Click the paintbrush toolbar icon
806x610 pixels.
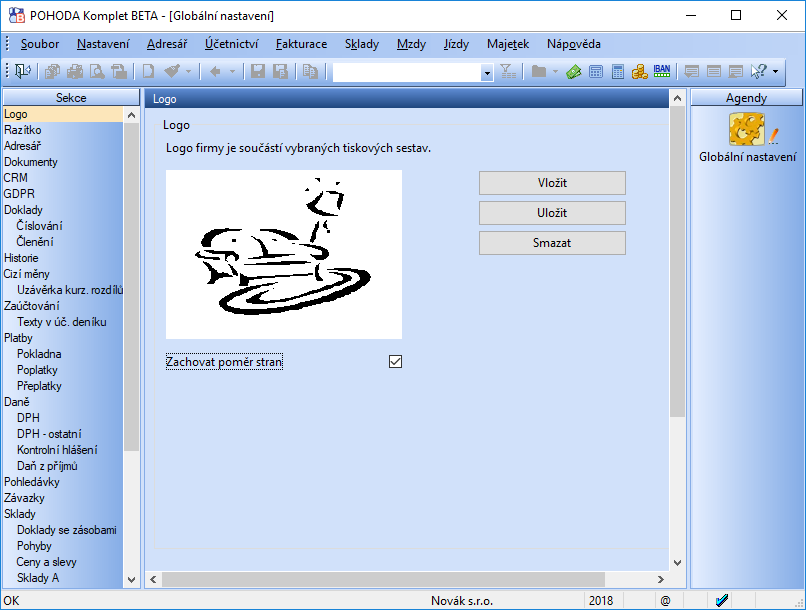(x=172, y=71)
